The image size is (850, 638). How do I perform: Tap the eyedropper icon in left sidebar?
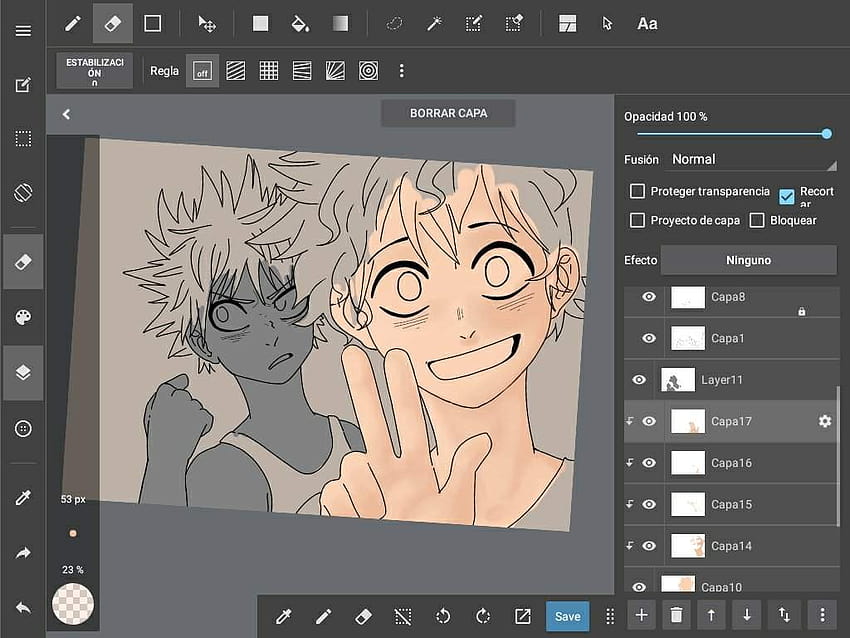pos(23,497)
